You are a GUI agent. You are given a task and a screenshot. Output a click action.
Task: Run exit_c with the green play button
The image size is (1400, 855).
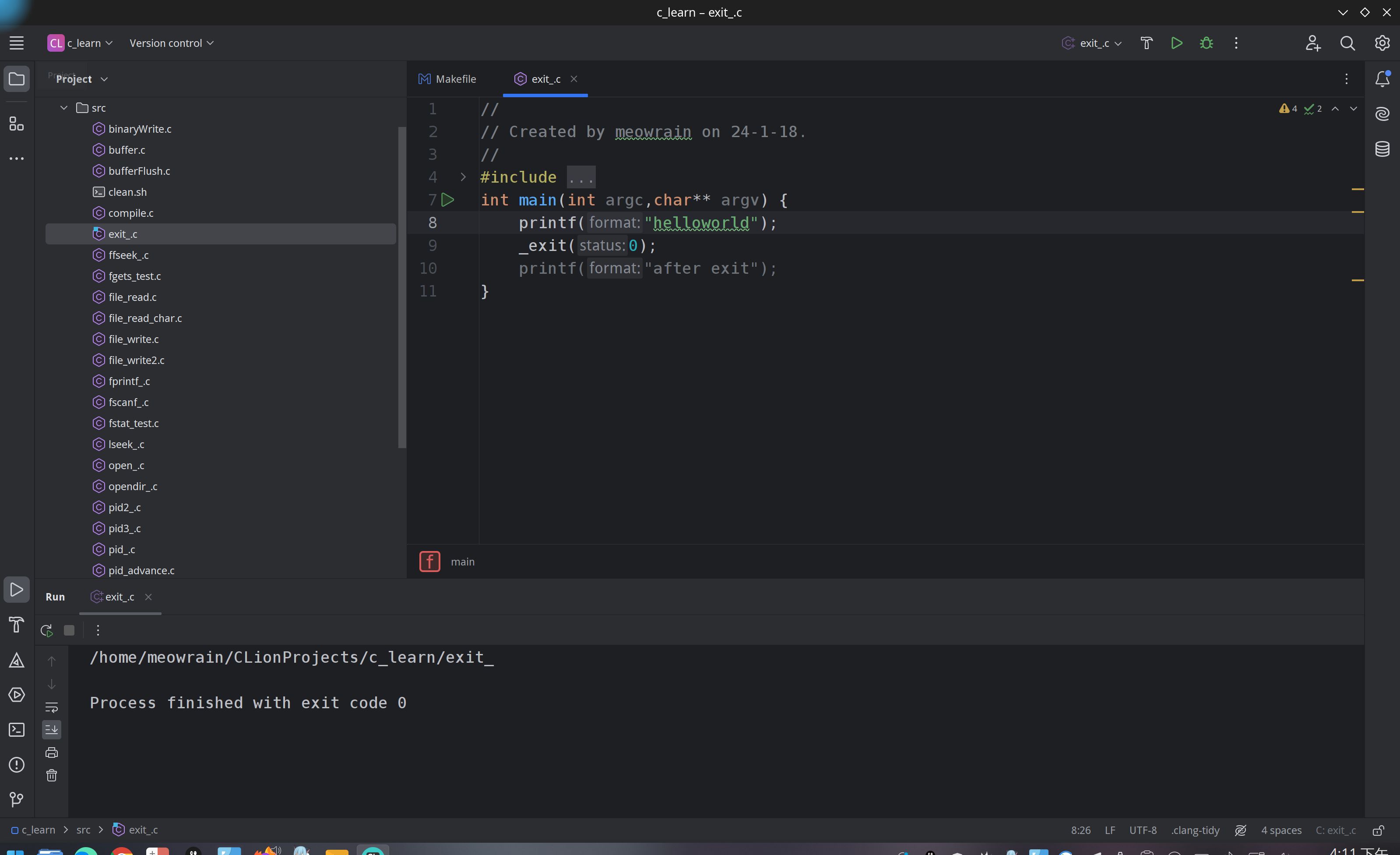(1176, 43)
